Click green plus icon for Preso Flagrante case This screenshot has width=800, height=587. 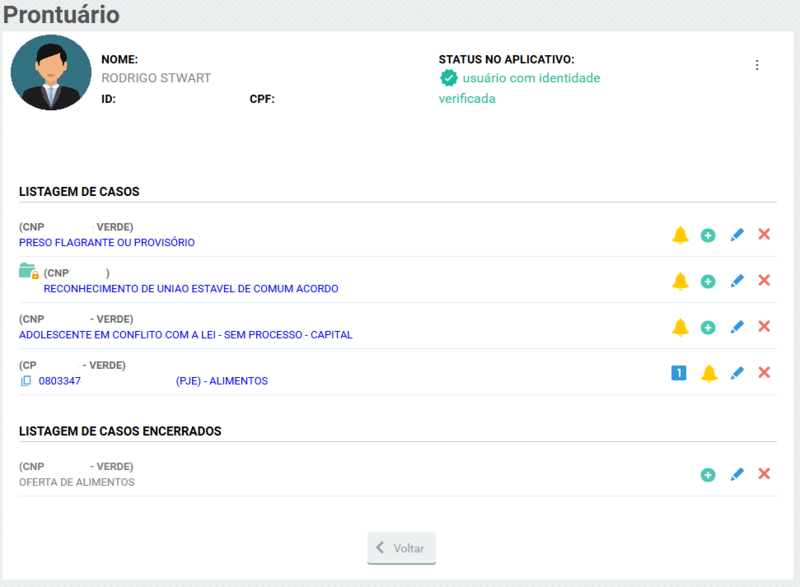point(708,235)
